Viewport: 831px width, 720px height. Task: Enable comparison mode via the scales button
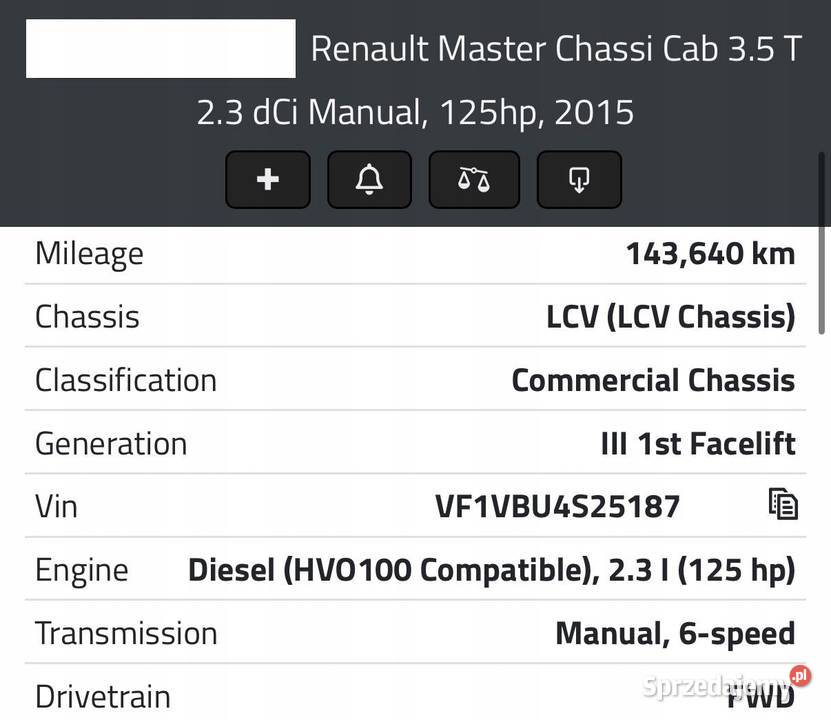pyautogui.click(x=474, y=178)
